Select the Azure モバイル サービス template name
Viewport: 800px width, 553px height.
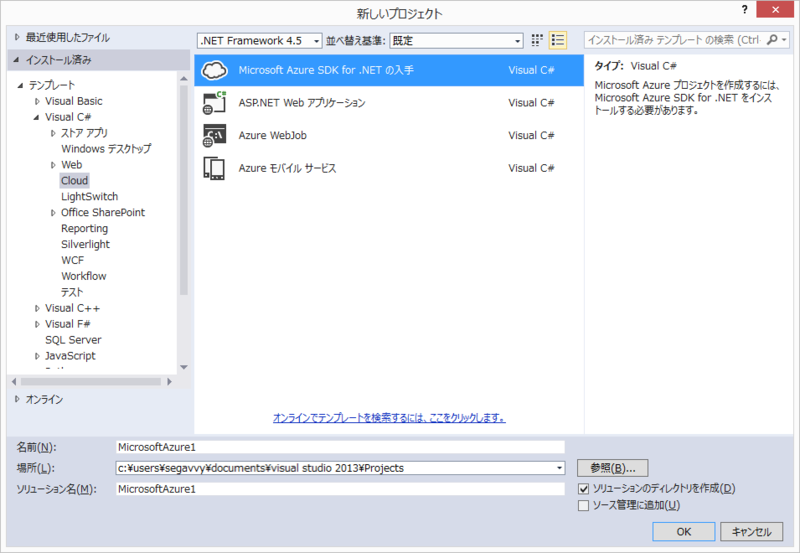click(287, 168)
